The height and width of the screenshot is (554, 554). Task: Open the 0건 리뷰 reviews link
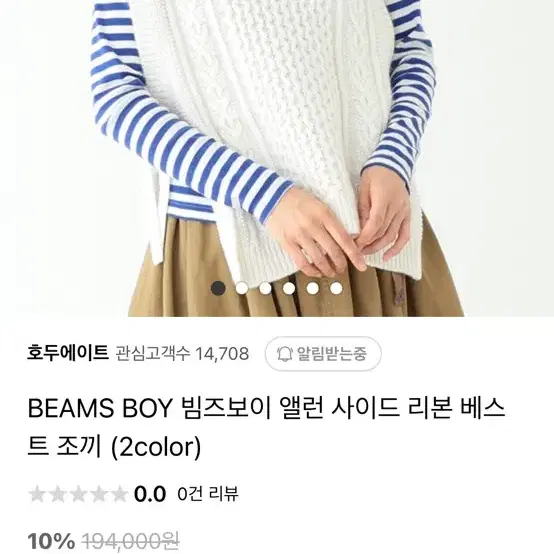tap(208, 494)
